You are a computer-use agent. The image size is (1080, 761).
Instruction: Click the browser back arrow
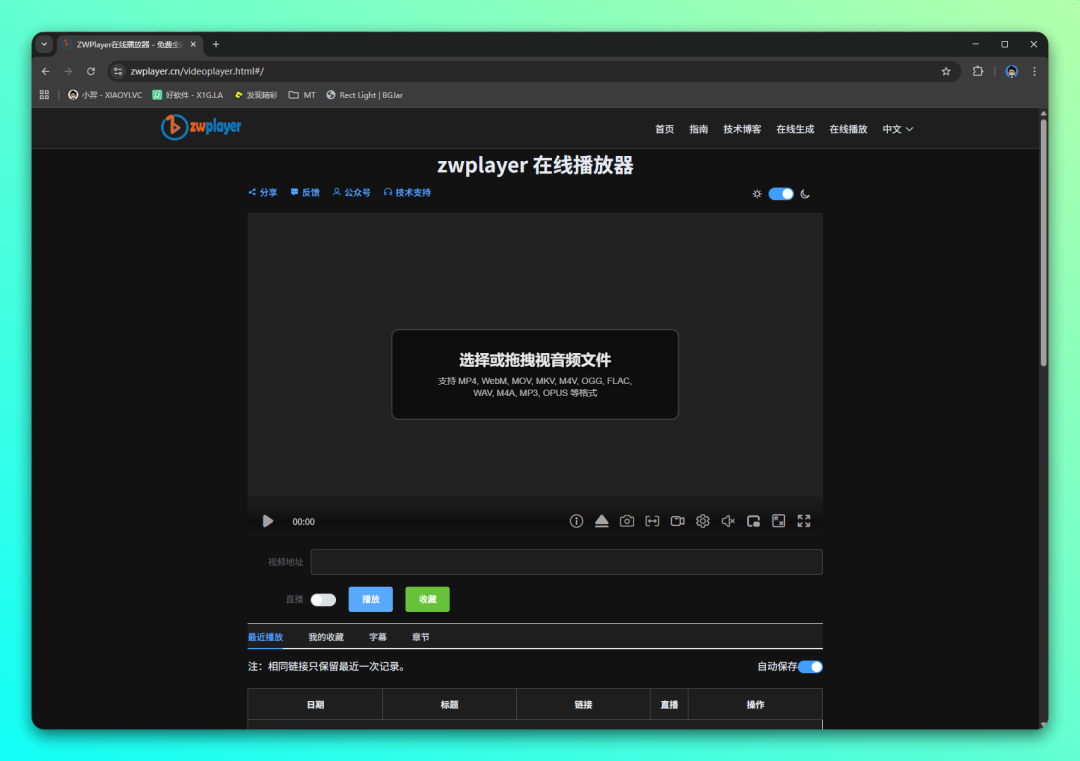45,71
